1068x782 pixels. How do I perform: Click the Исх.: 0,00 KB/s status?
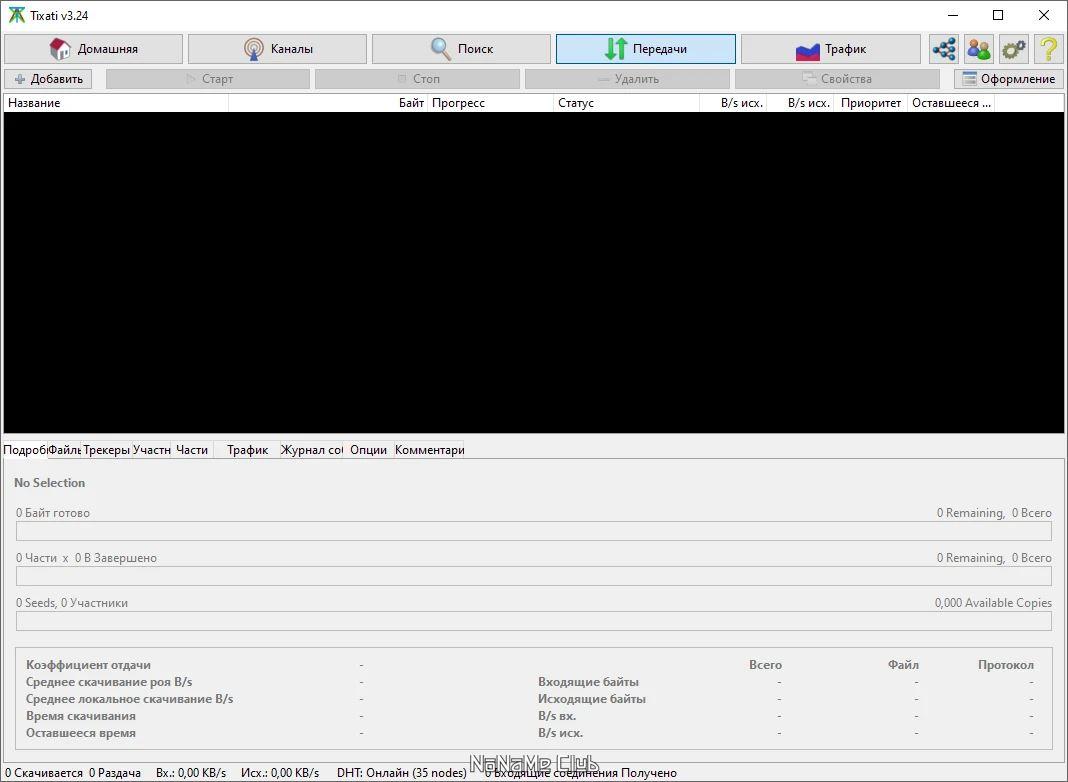coord(280,772)
